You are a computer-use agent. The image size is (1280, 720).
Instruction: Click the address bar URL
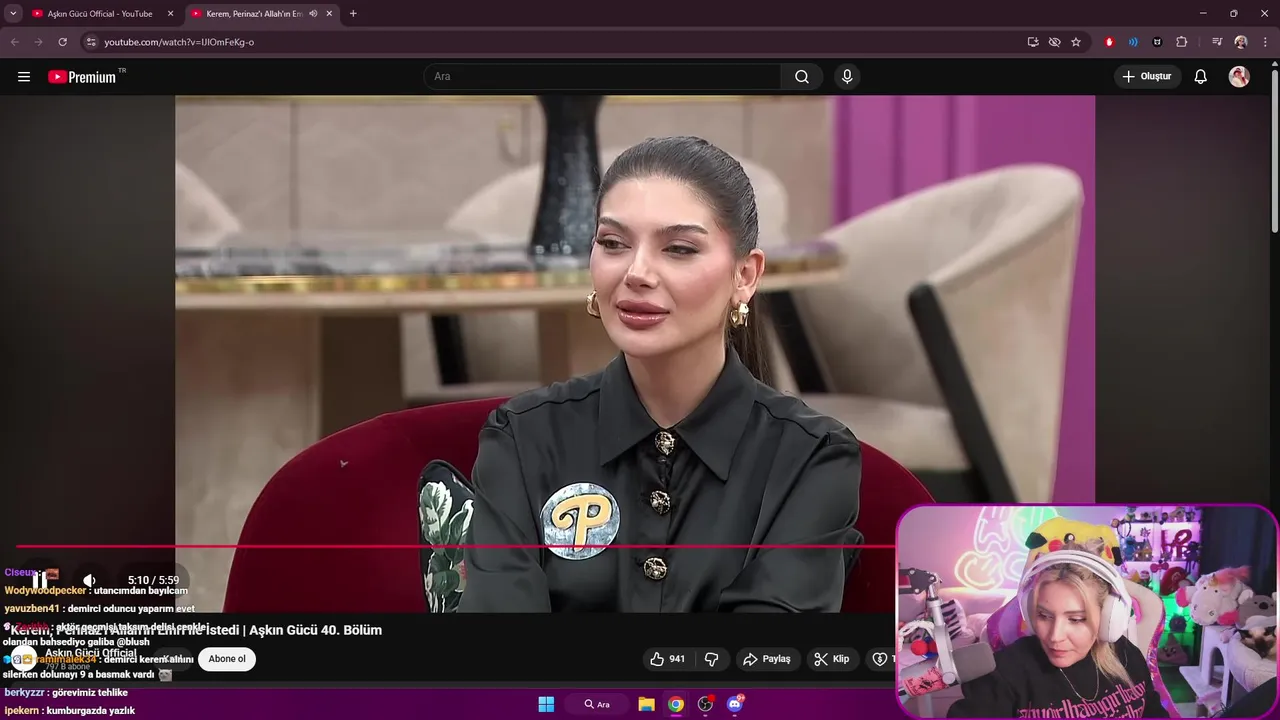click(179, 42)
